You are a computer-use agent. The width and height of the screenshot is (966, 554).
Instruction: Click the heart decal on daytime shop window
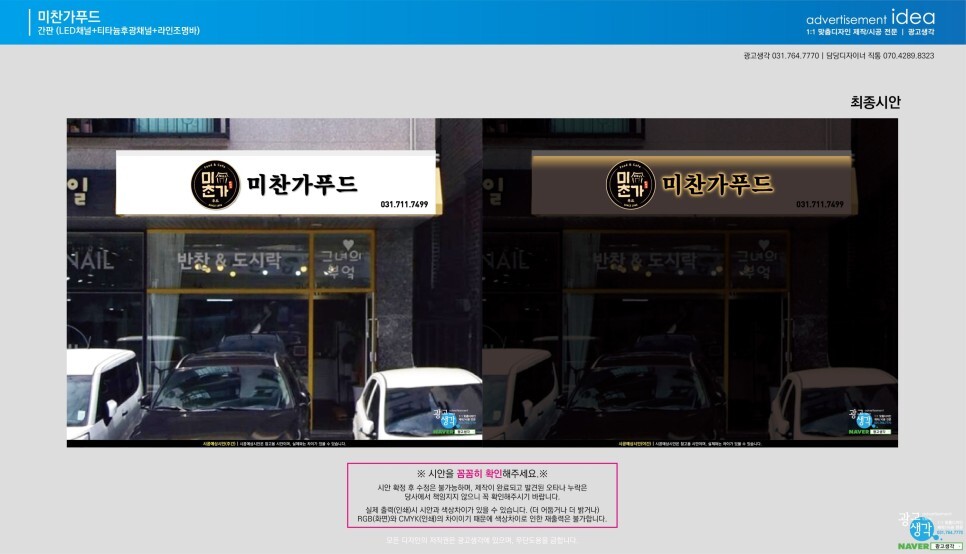pyautogui.click(x=347, y=245)
